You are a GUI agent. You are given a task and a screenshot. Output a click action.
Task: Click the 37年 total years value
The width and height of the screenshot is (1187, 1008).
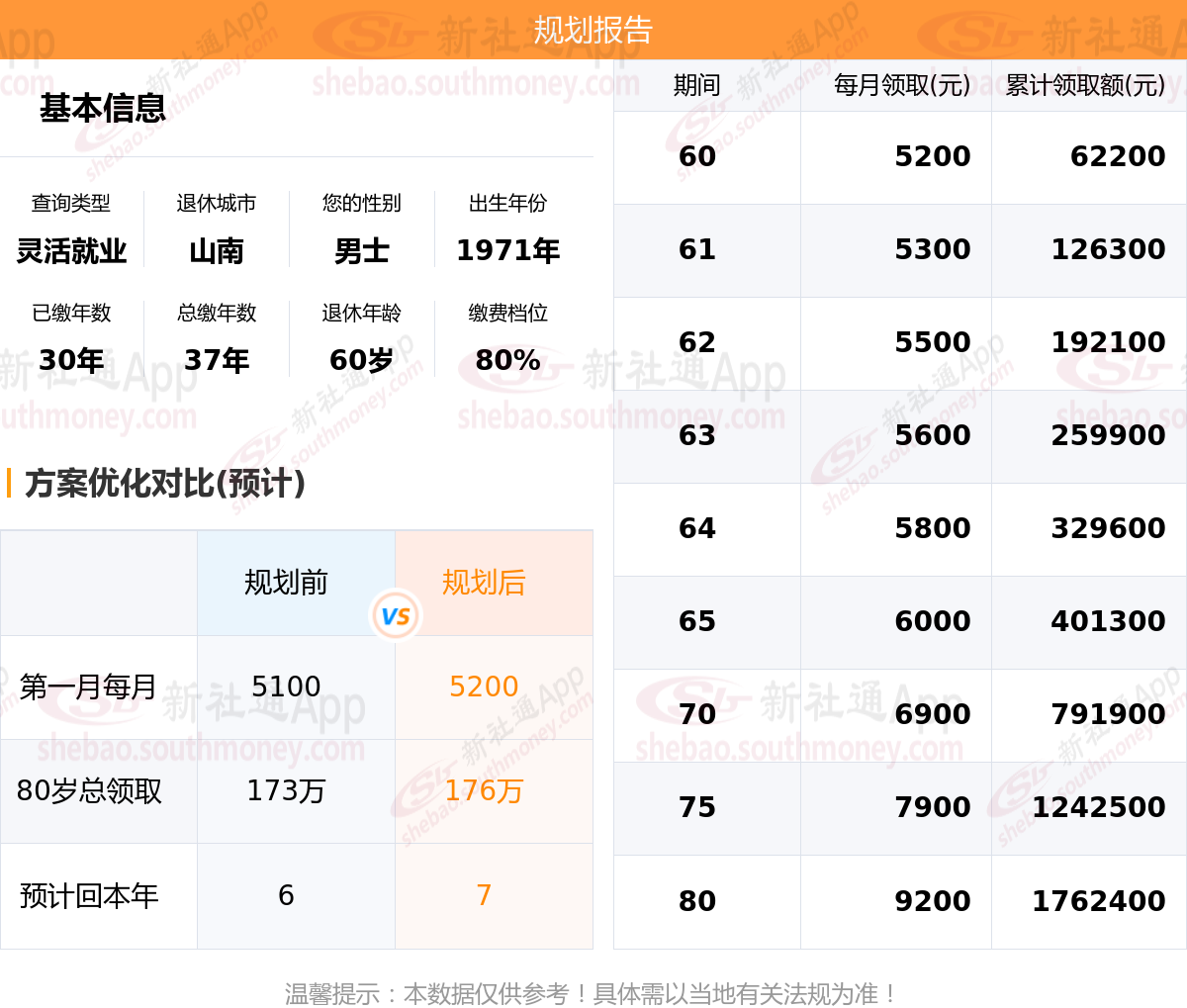(x=217, y=360)
